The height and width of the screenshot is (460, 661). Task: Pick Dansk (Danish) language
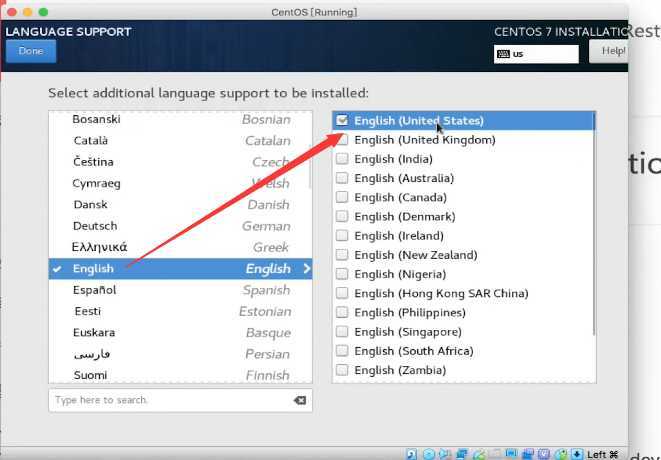point(180,204)
